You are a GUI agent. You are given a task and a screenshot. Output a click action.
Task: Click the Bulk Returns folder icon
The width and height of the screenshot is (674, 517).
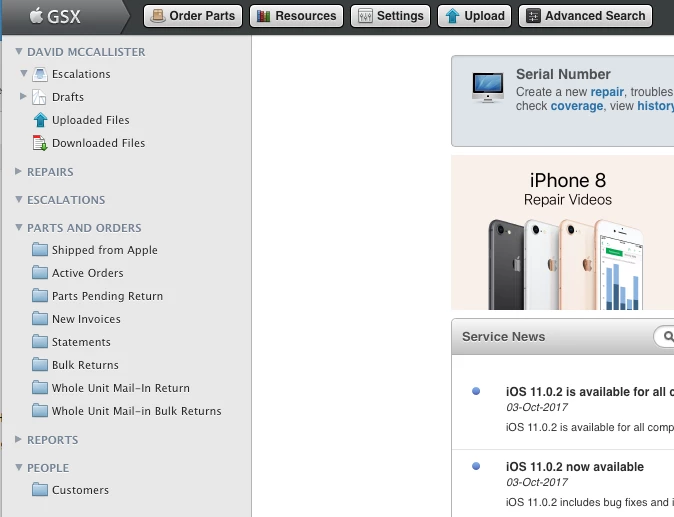coord(40,364)
